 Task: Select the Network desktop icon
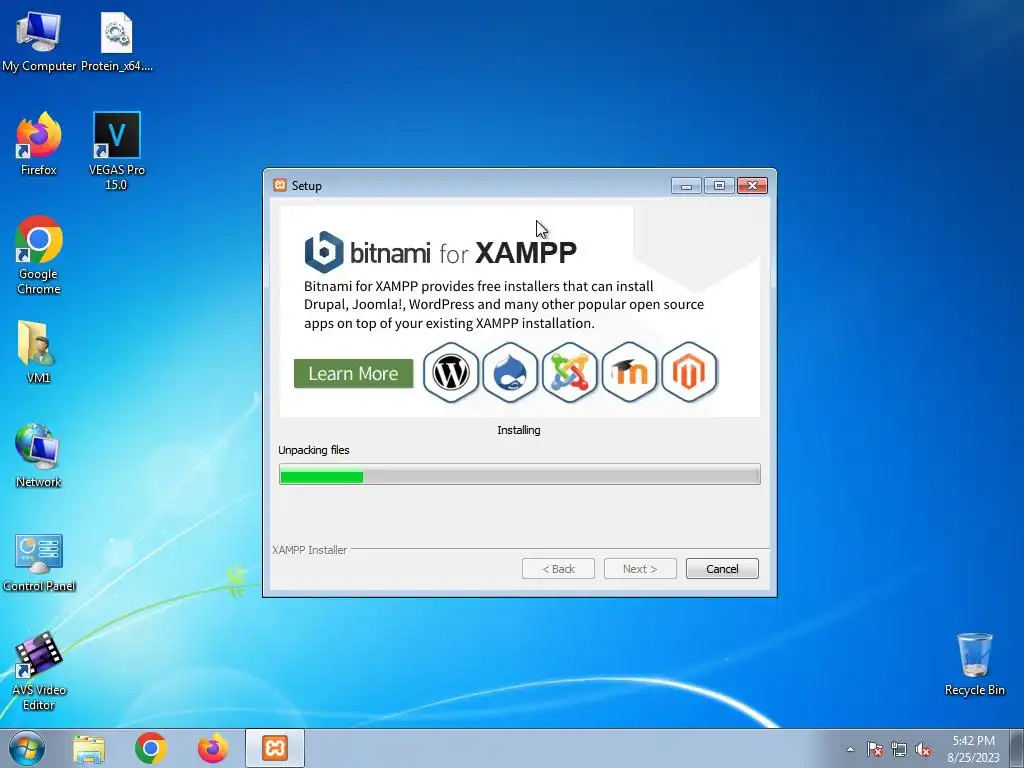click(39, 456)
